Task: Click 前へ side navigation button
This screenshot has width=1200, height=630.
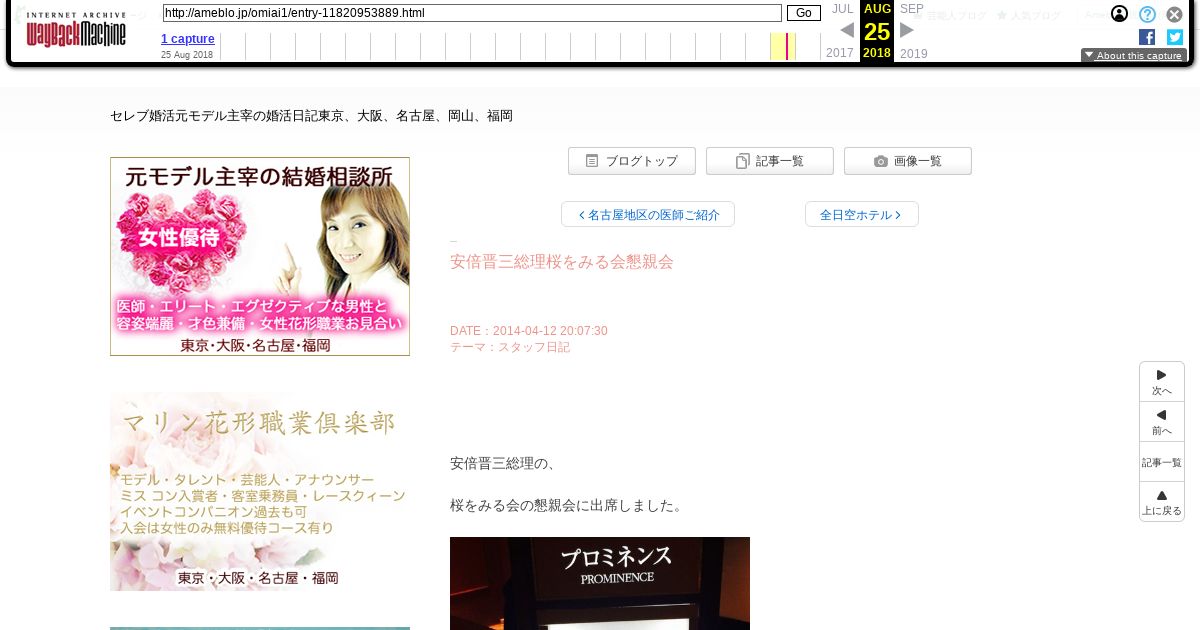Action: (x=1162, y=422)
